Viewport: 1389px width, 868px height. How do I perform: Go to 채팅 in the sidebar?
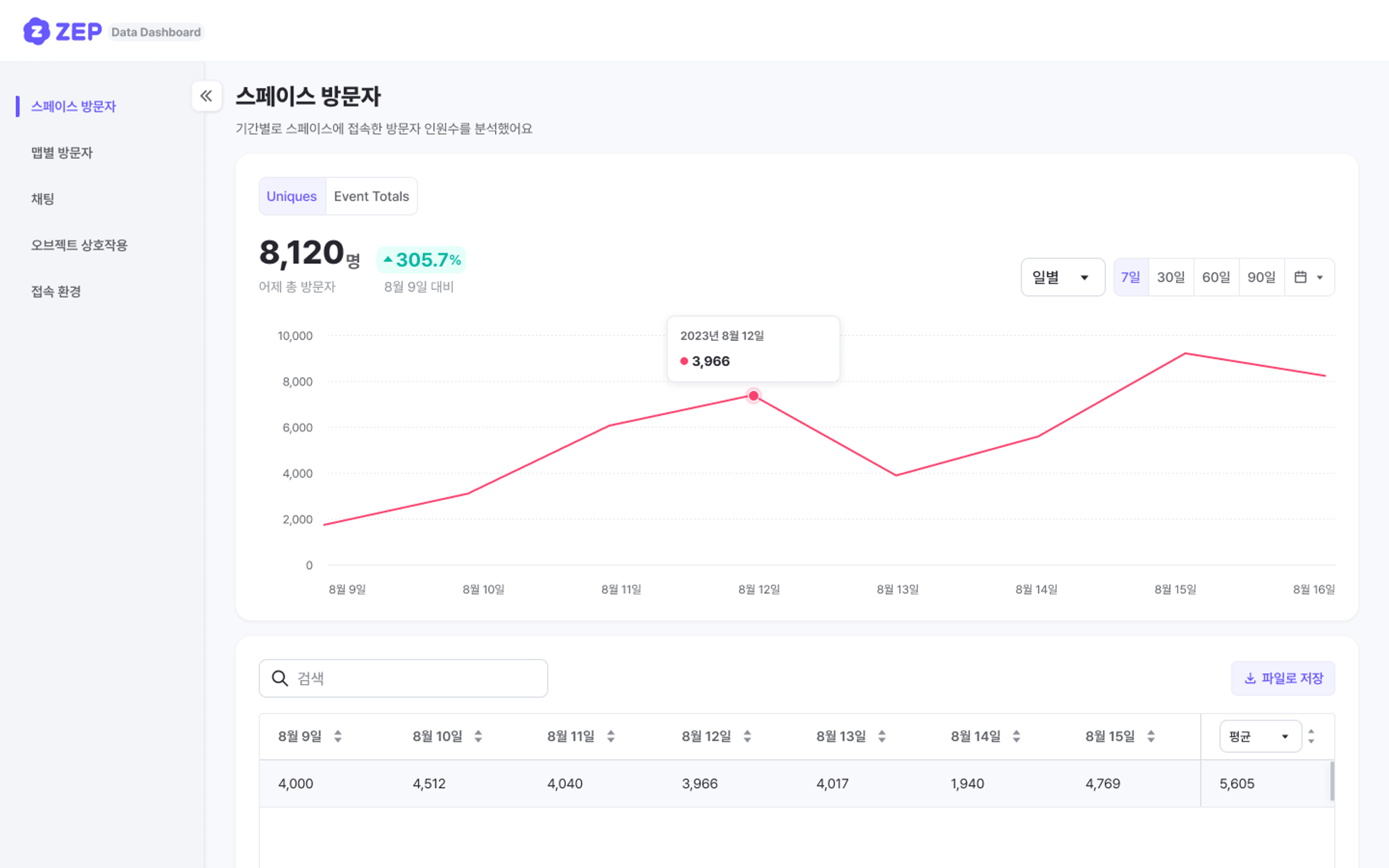42,199
